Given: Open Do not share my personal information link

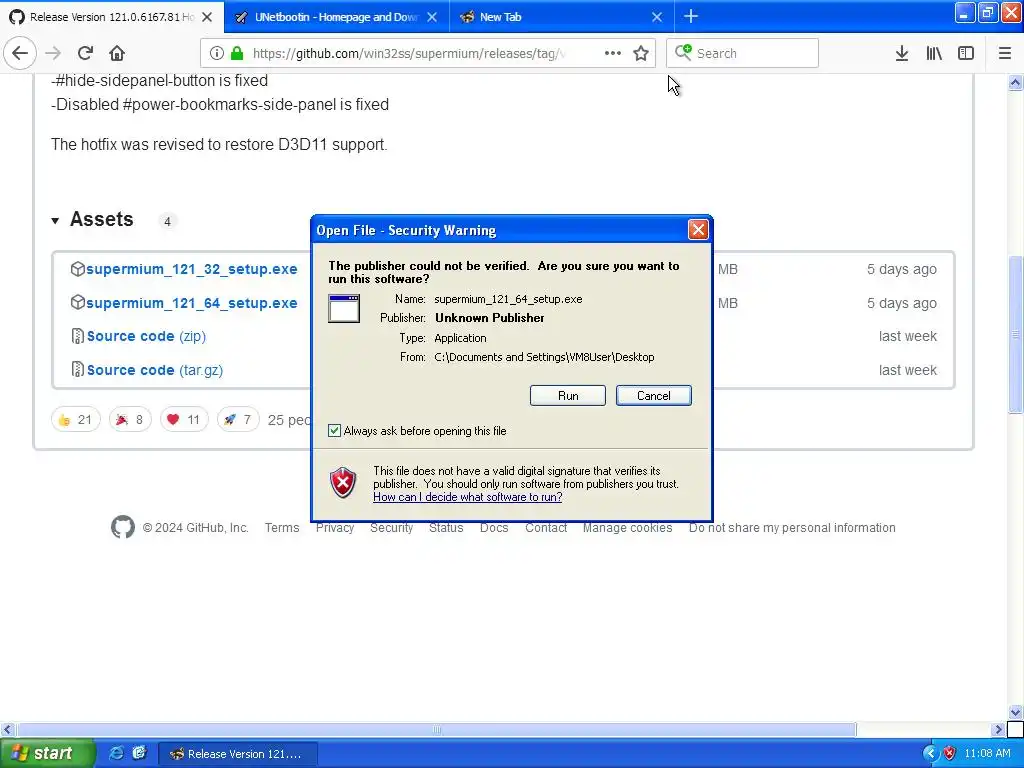Looking at the screenshot, I should pos(792,528).
